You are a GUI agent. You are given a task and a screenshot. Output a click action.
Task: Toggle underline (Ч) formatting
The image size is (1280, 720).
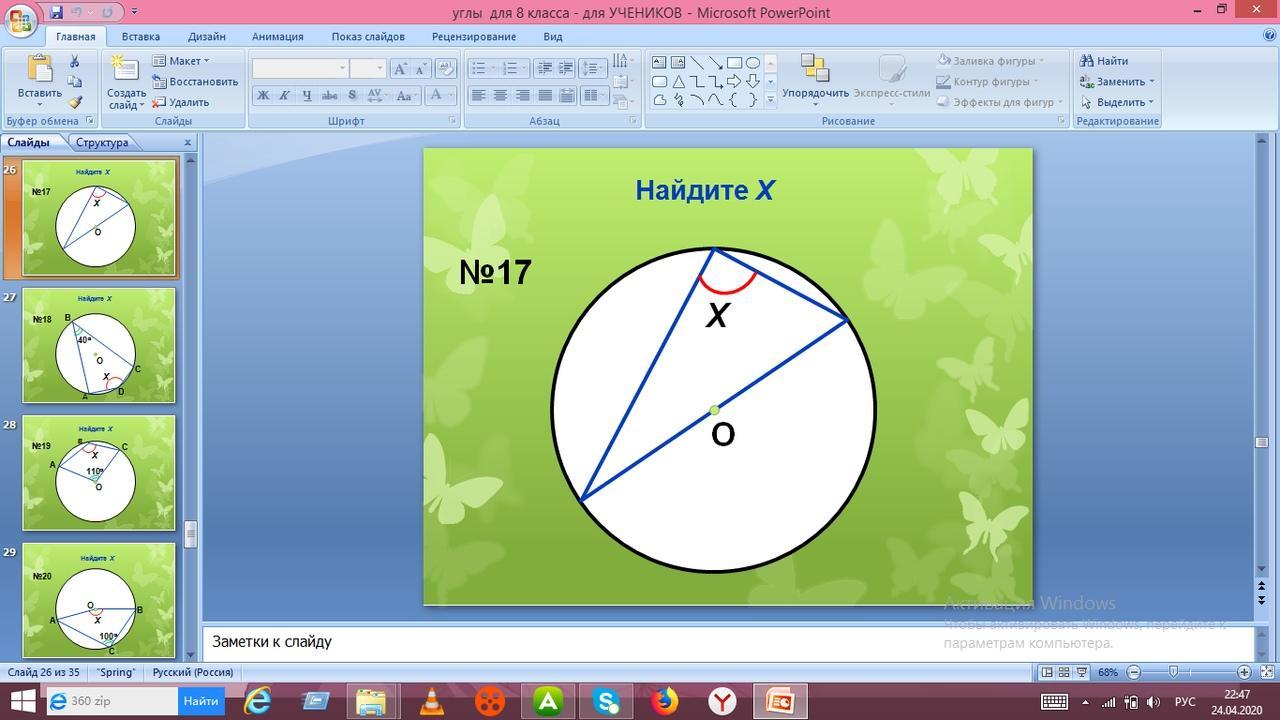(x=307, y=96)
